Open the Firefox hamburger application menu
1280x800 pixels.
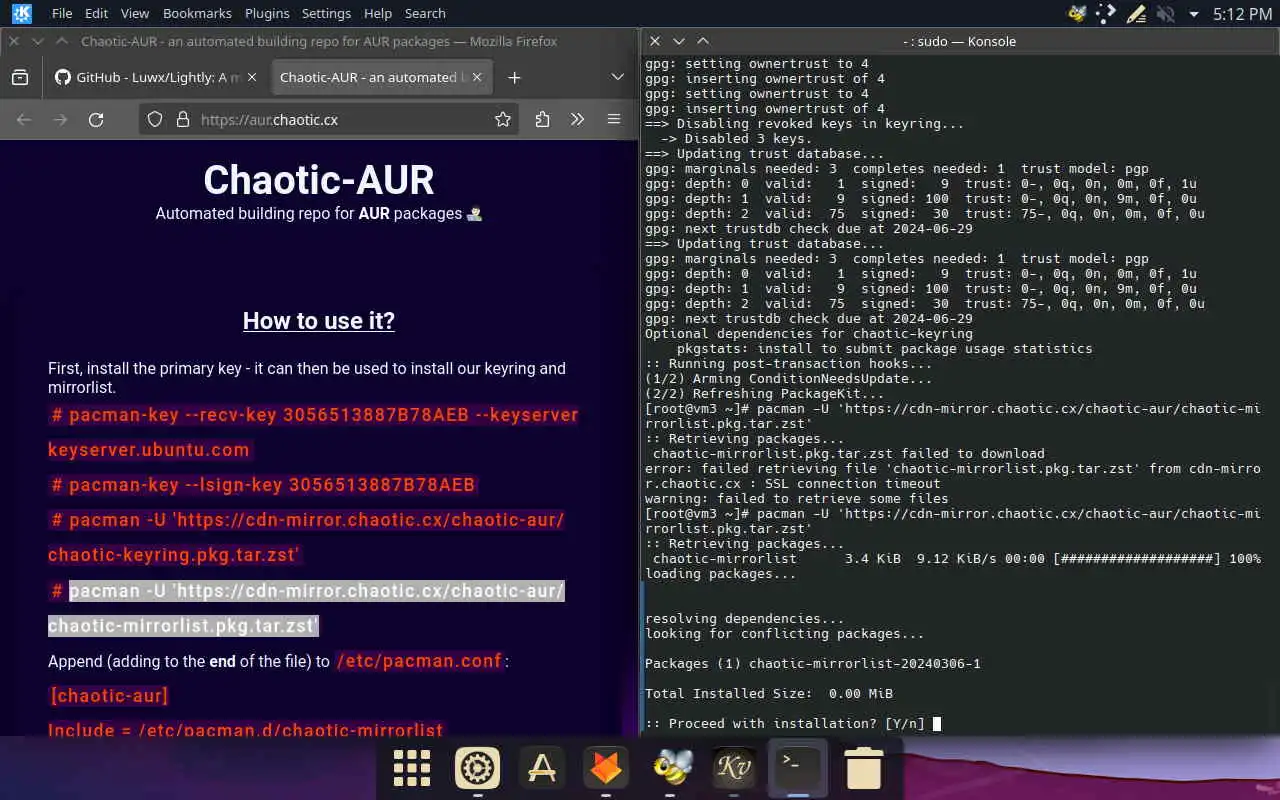(x=614, y=119)
